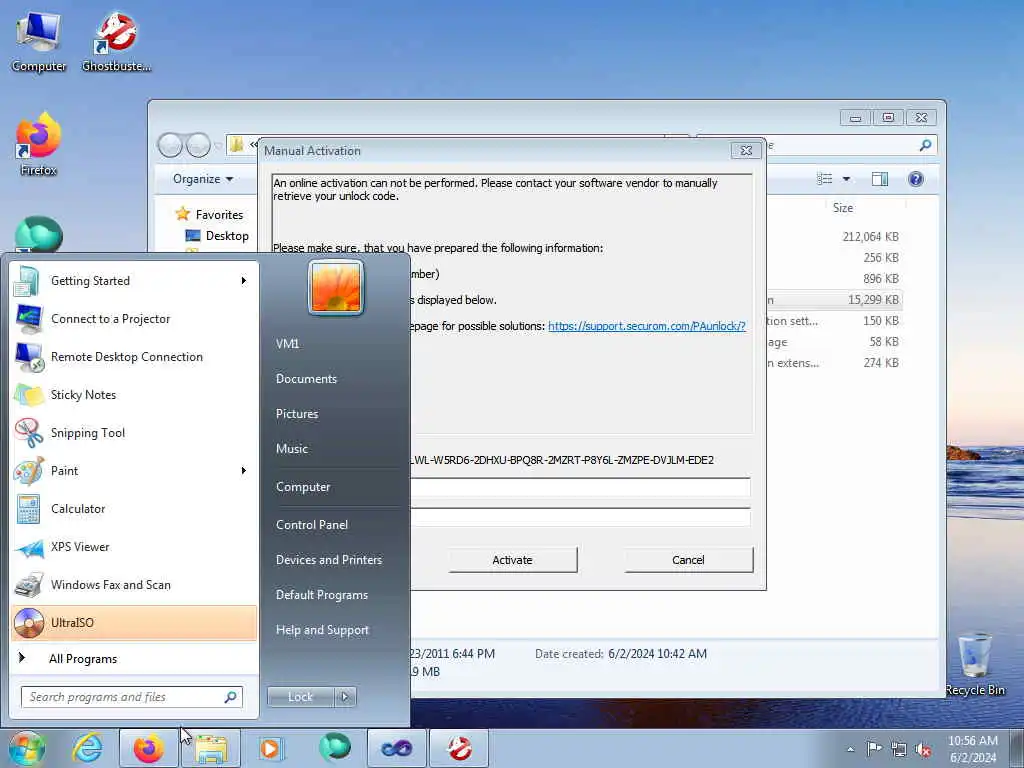Open Paint from the Start menu
The width and height of the screenshot is (1024, 768).
[135, 471]
